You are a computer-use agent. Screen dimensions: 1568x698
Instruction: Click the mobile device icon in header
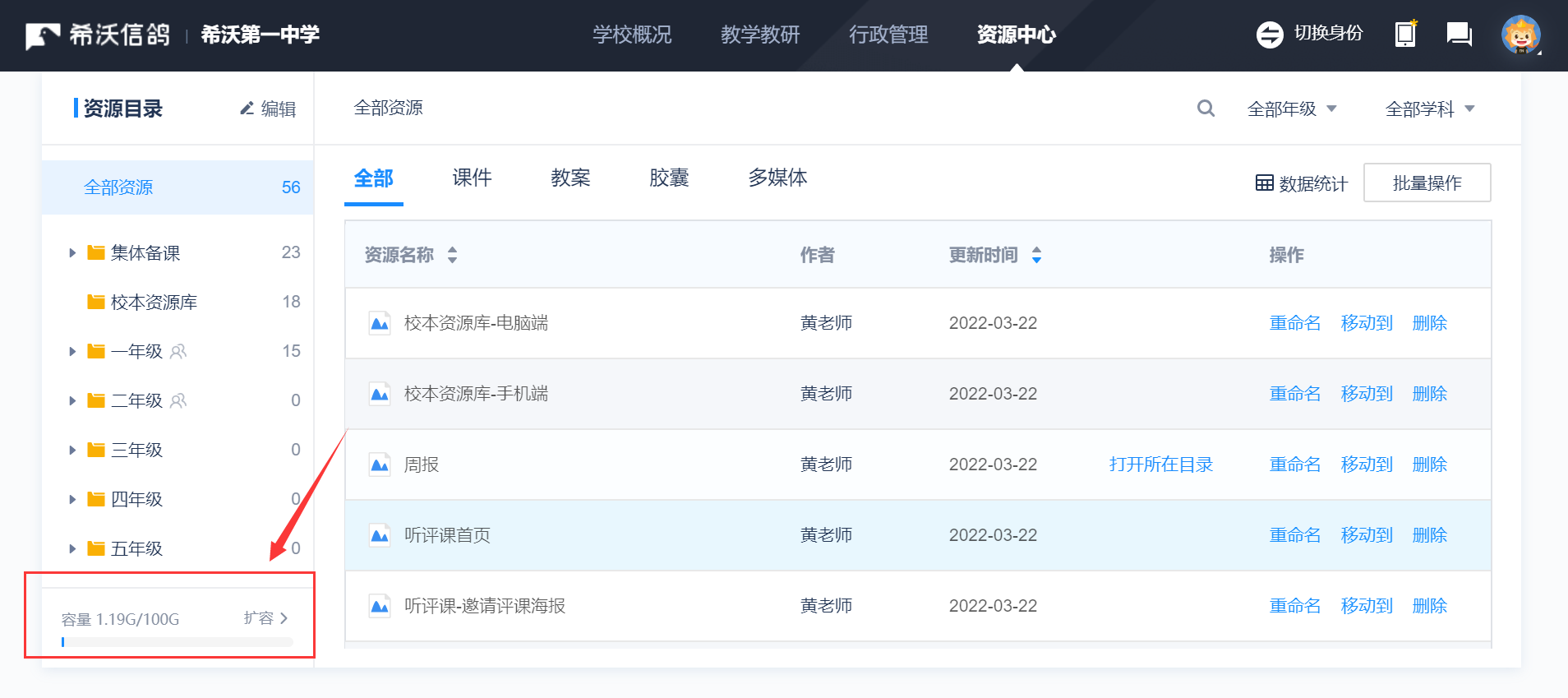1406,35
